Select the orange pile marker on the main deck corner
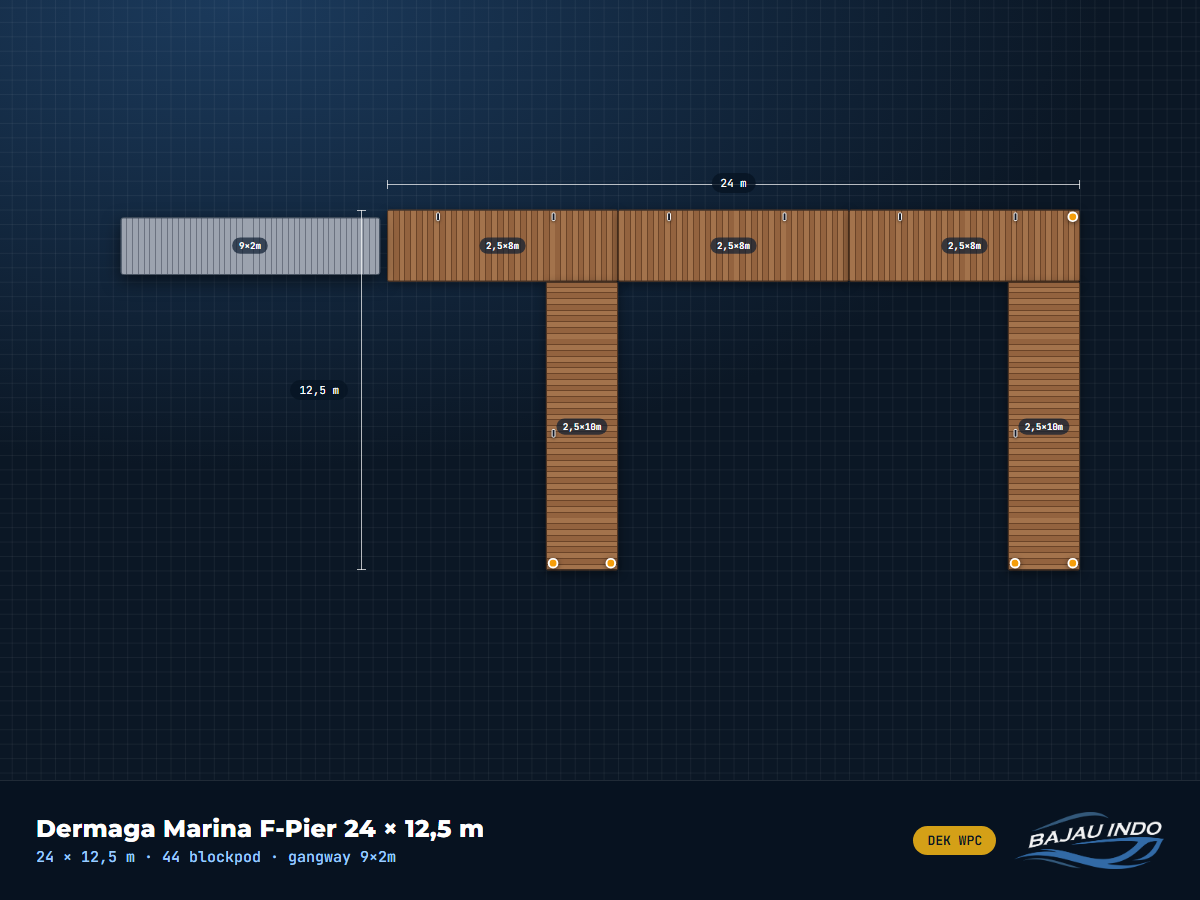Viewport: 1200px width, 900px height. tap(1073, 217)
